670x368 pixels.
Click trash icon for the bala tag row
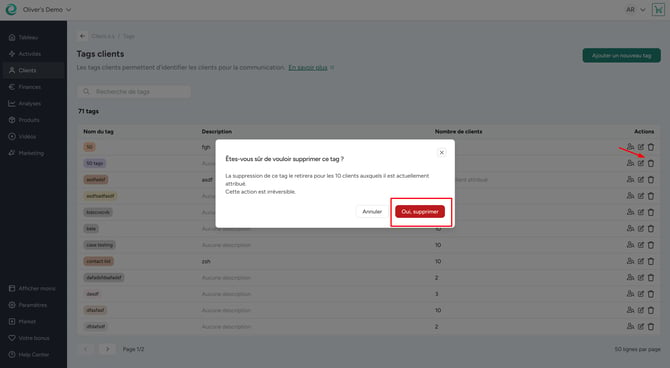point(651,229)
